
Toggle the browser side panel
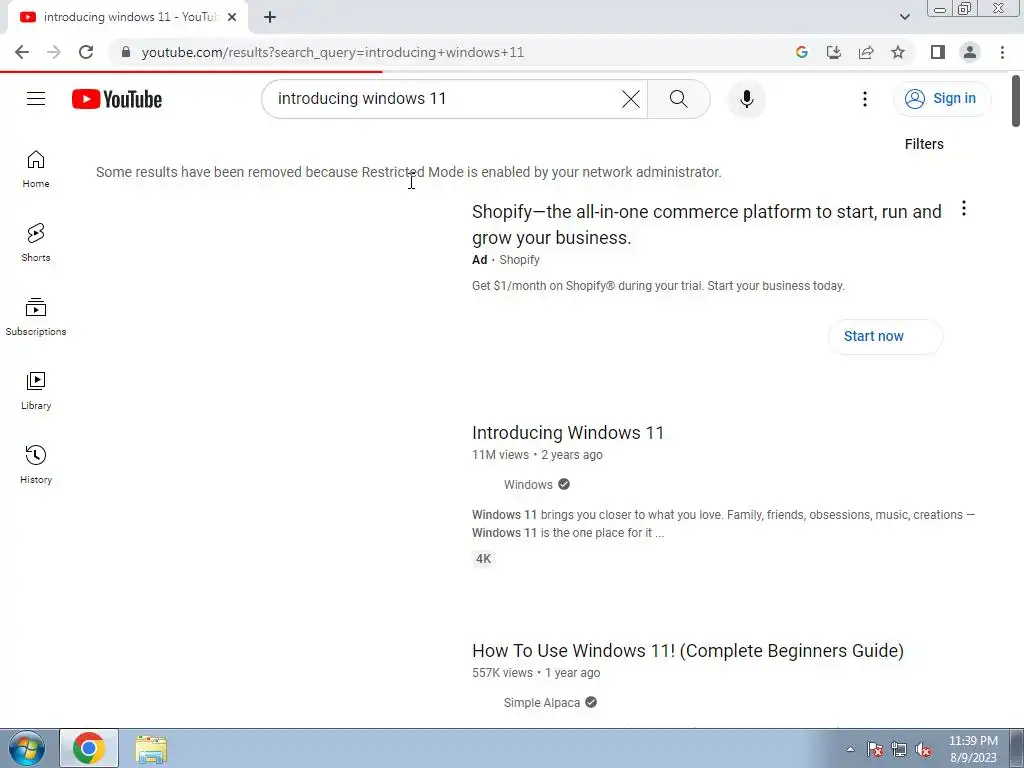point(938,52)
